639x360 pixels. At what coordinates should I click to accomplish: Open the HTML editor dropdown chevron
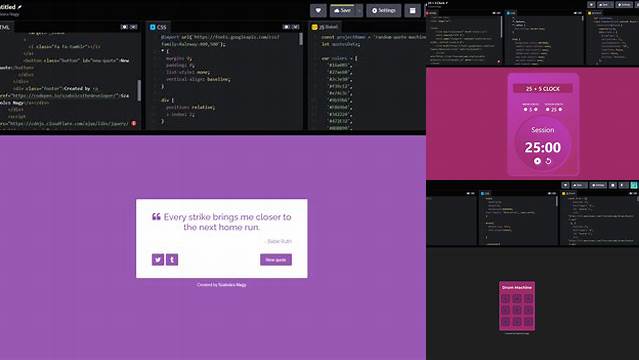pyautogui.click(x=134, y=27)
